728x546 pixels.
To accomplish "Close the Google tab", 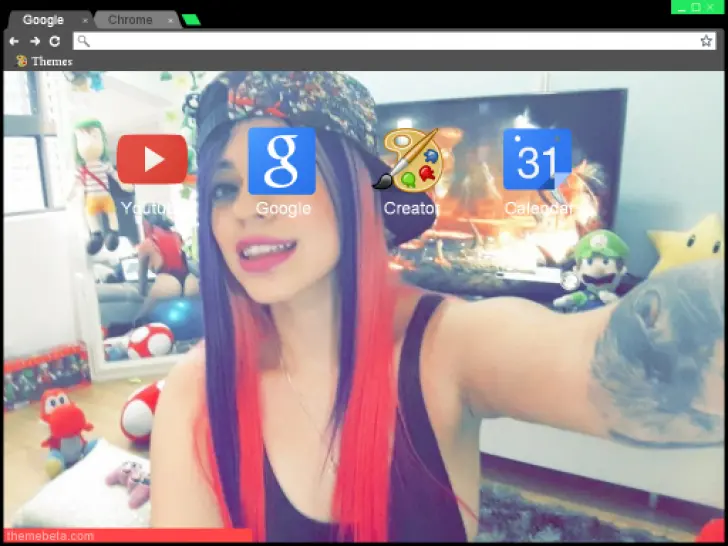I will pos(85,20).
